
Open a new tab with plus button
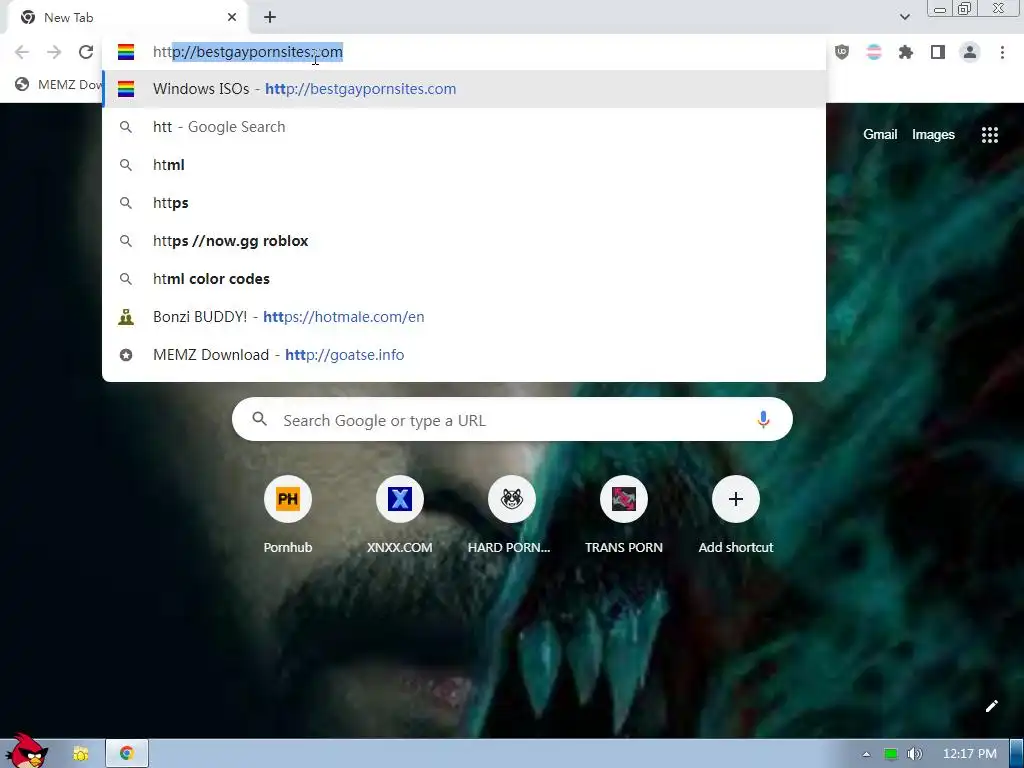pyautogui.click(x=270, y=18)
